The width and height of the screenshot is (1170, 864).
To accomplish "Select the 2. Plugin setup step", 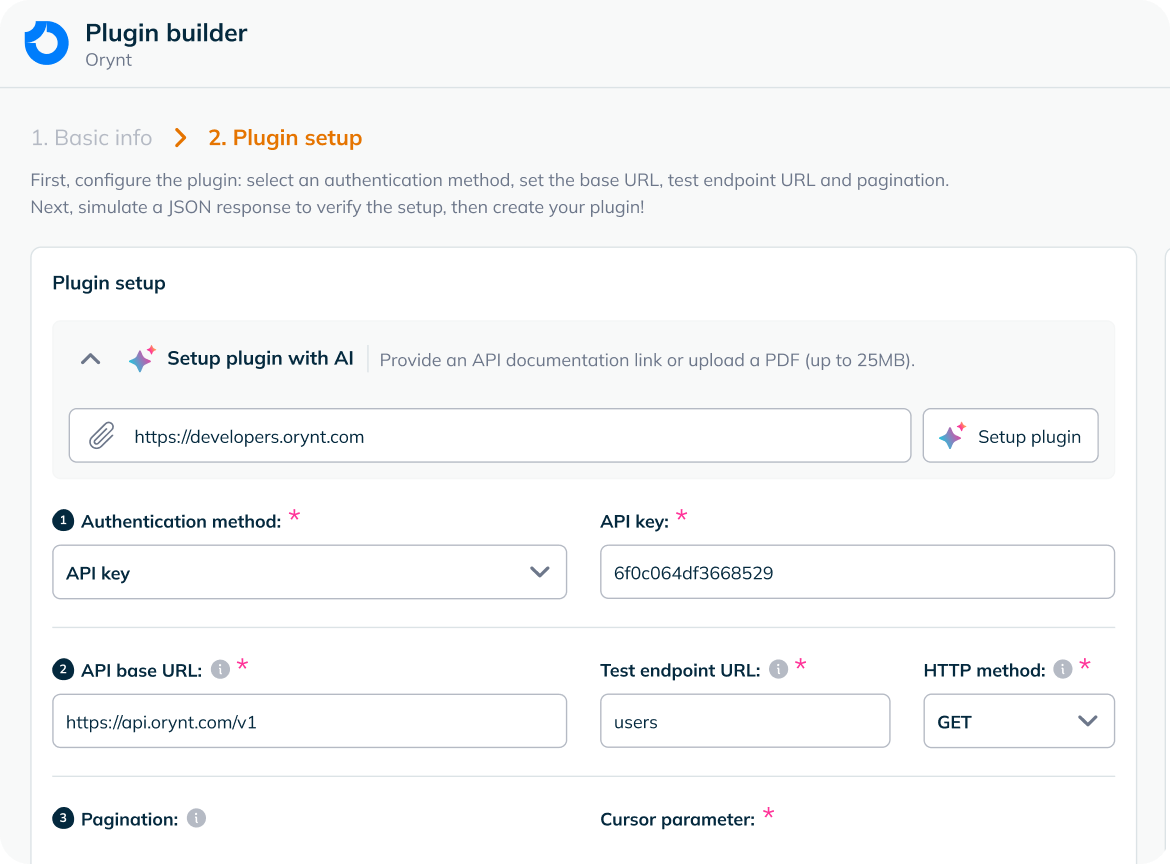I will (285, 138).
